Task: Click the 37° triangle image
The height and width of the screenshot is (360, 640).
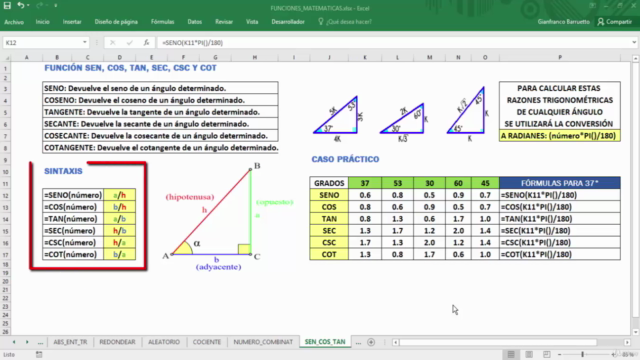Action: click(x=338, y=118)
